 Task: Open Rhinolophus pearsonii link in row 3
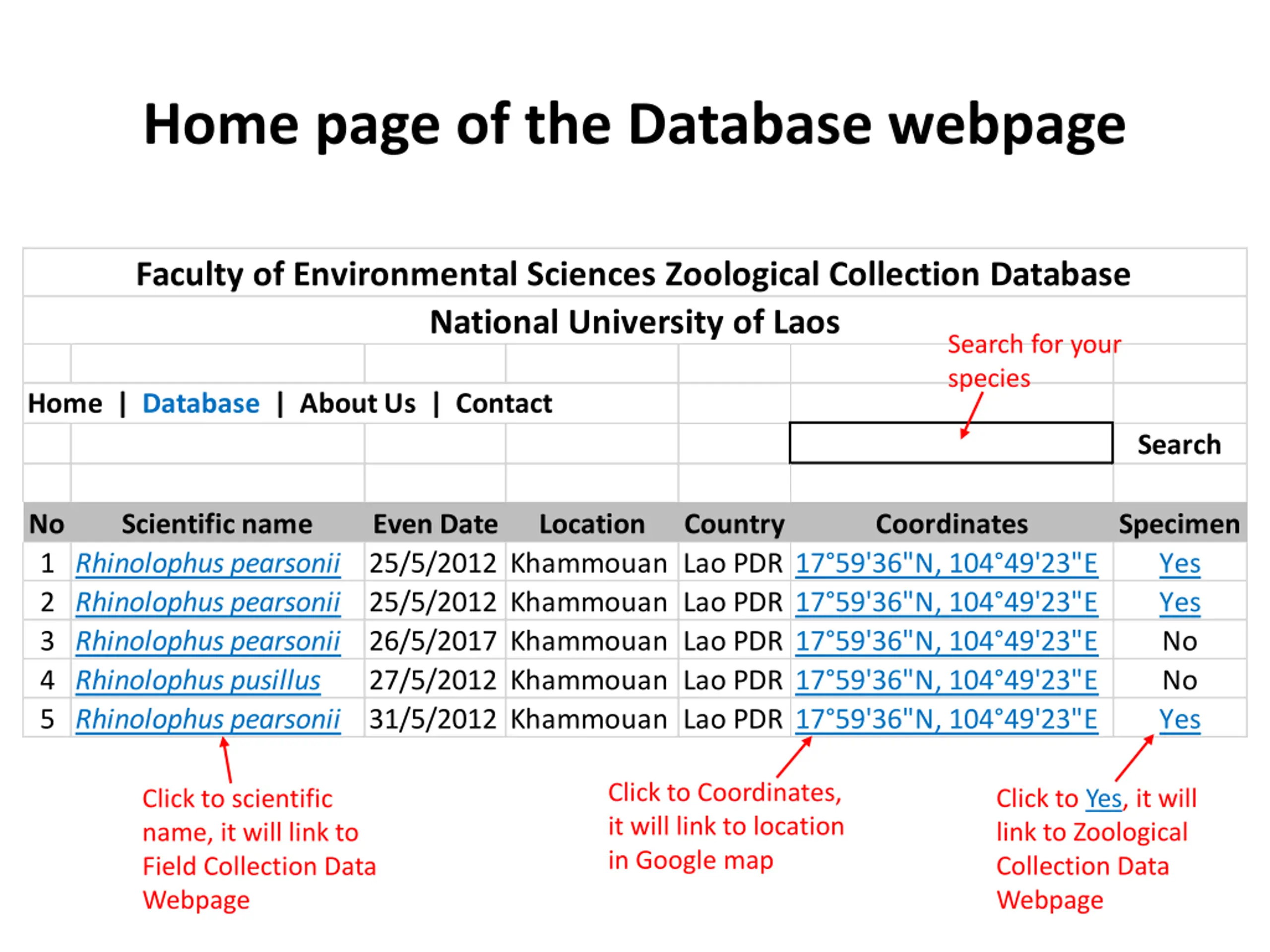pos(208,642)
